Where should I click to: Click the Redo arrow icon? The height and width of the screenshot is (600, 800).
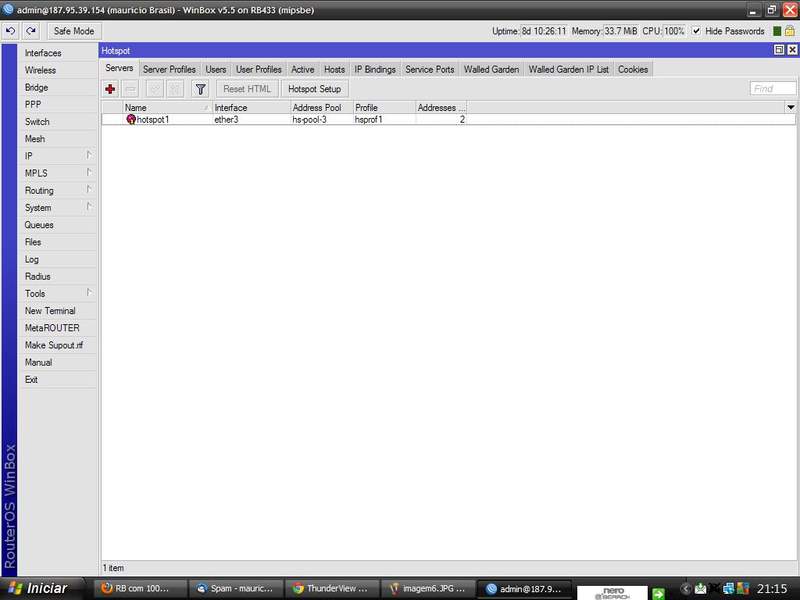31,31
